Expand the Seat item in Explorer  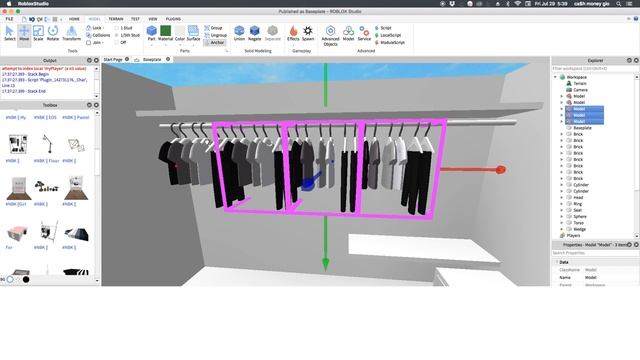point(562,210)
